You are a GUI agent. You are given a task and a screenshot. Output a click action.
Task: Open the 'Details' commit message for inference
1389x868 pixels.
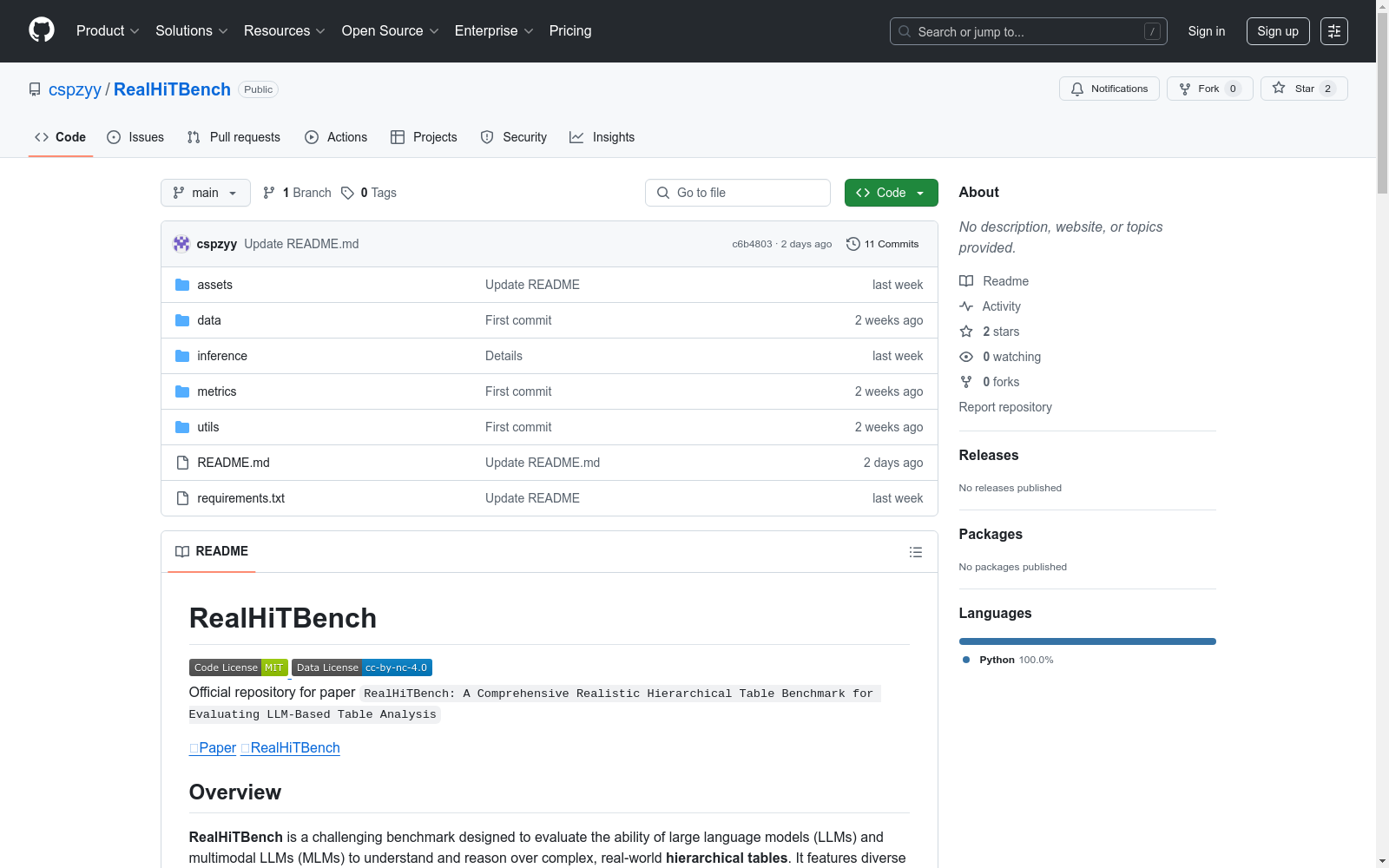pyautogui.click(x=504, y=356)
